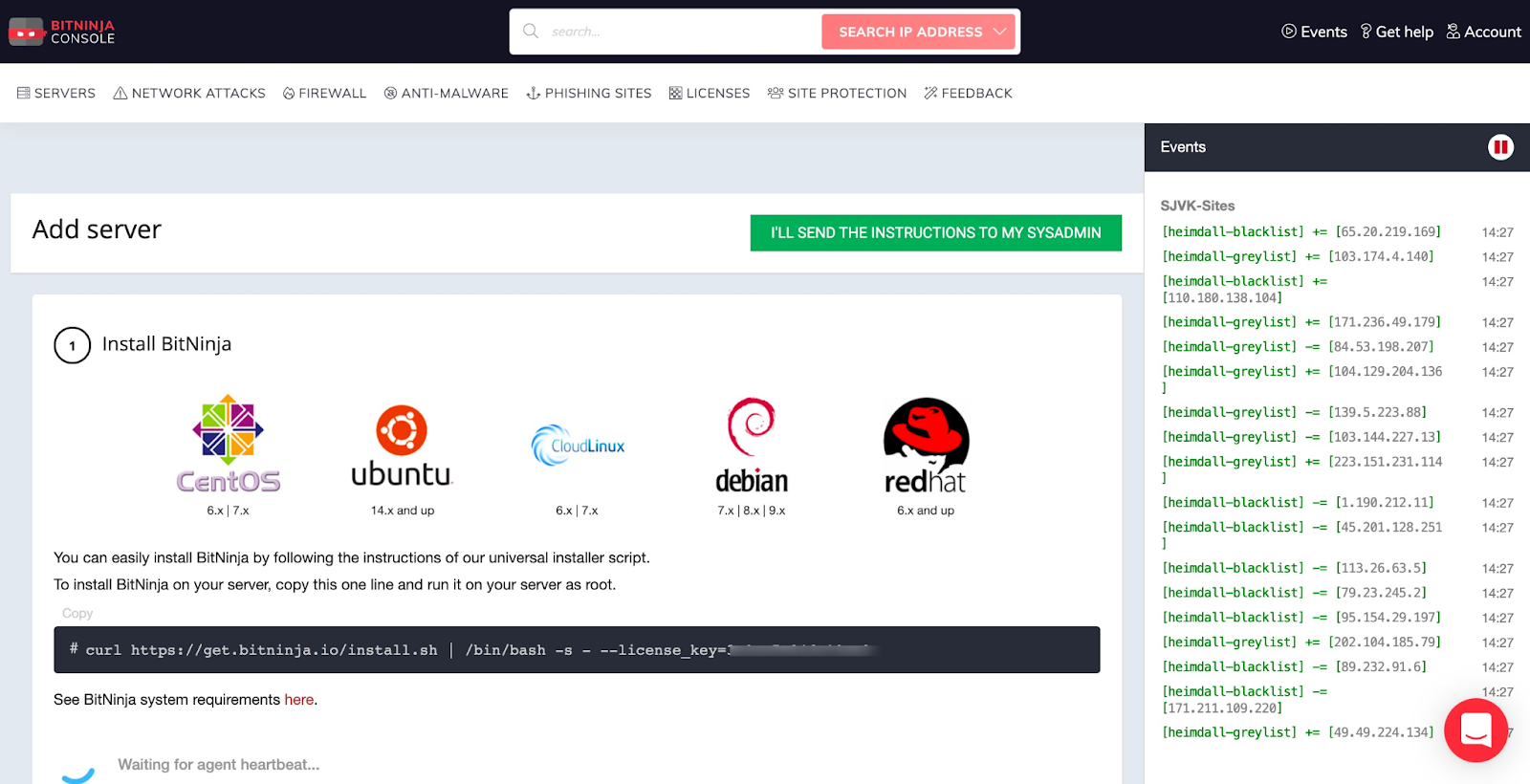
Task: Select greylist event for 103.174.4.140
Action: click(1298, 257)
